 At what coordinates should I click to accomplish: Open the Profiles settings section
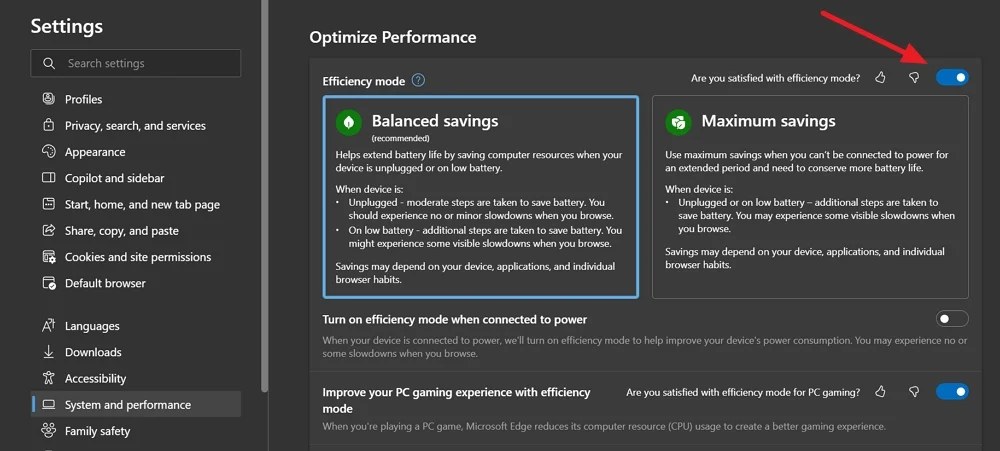[84, 99]
